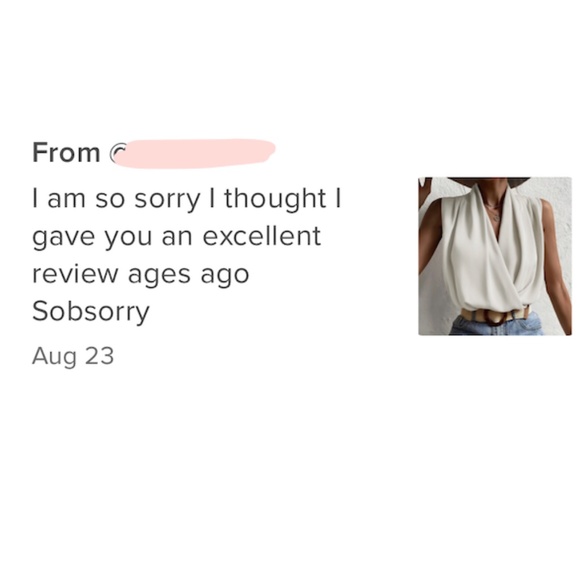Select the 'From' label
Image resolution: width=580 pixels, height=580 pixels.
66,152
